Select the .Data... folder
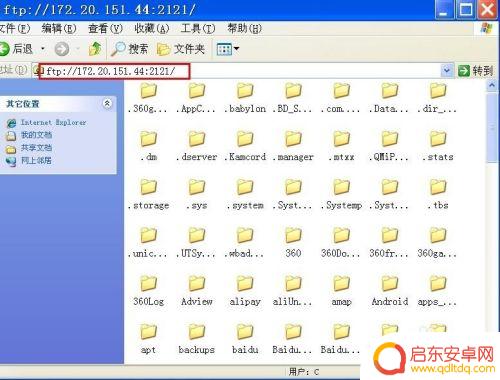Image resolution: width=500 pixels, height=380 pixels. point(389,98)
